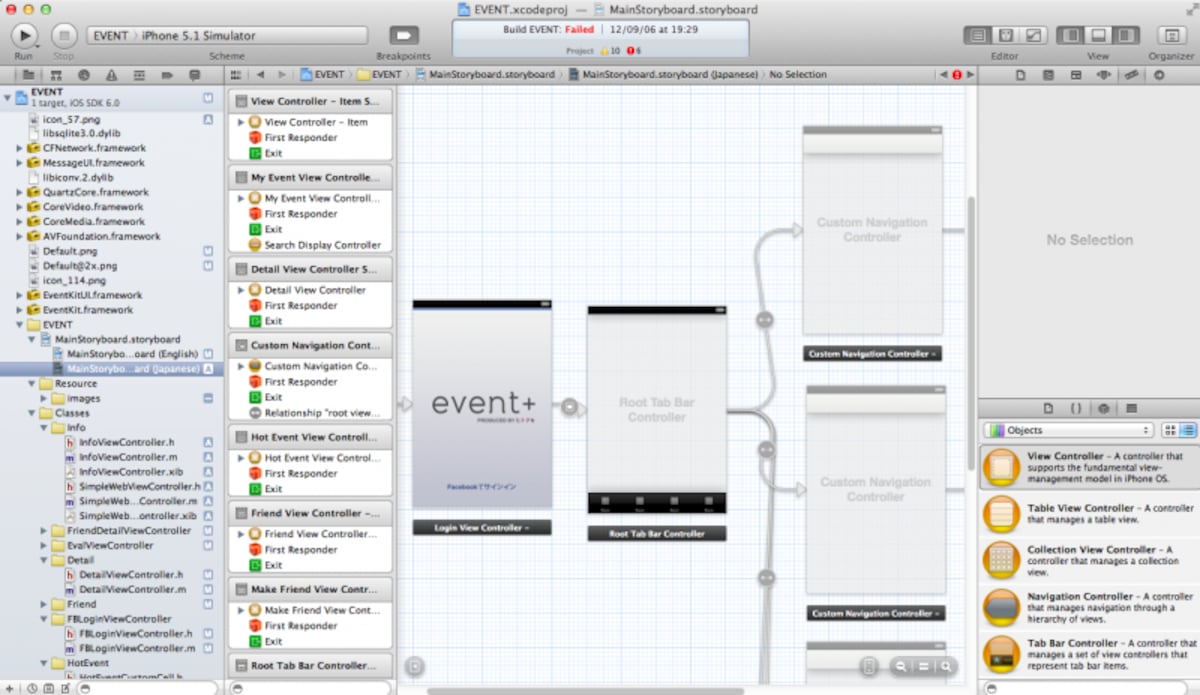Image resolution: width=1200 pixels, height=695 pixels.
Task: Filter navigator by recently edited files
Action: pos(33,688)
